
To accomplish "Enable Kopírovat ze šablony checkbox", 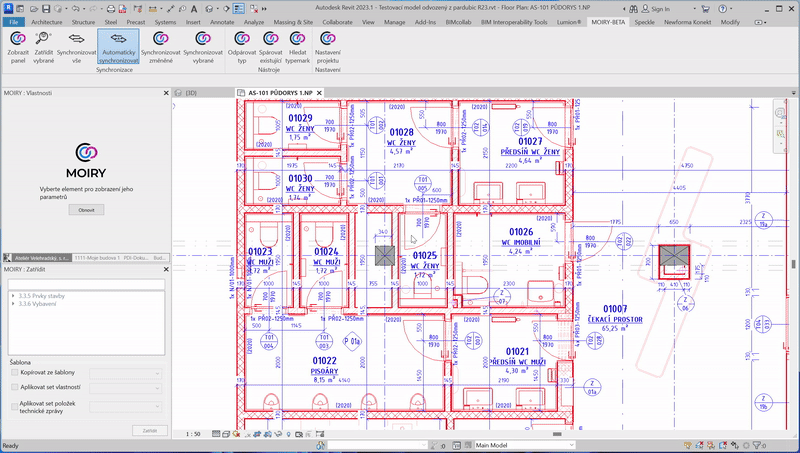I will 14,372.
